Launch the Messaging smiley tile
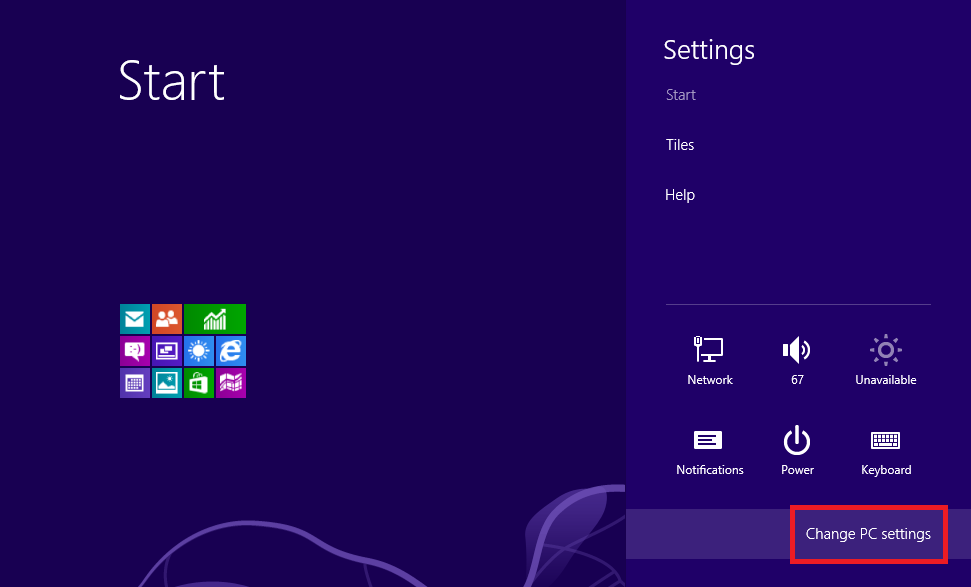 [135, 351]
